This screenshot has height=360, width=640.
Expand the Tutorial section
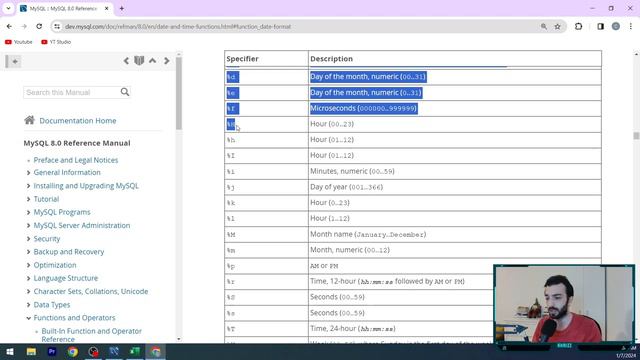tap(29, 199)
